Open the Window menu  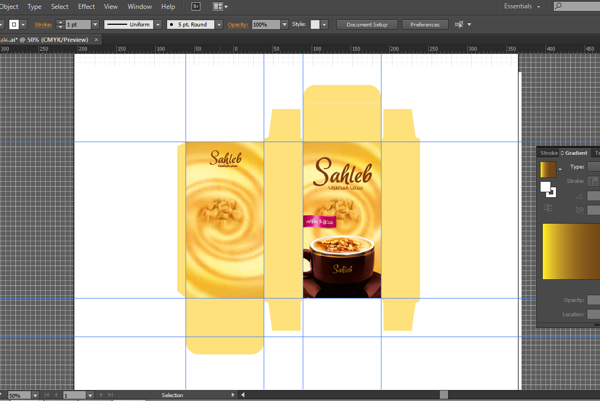click(139, 6)
